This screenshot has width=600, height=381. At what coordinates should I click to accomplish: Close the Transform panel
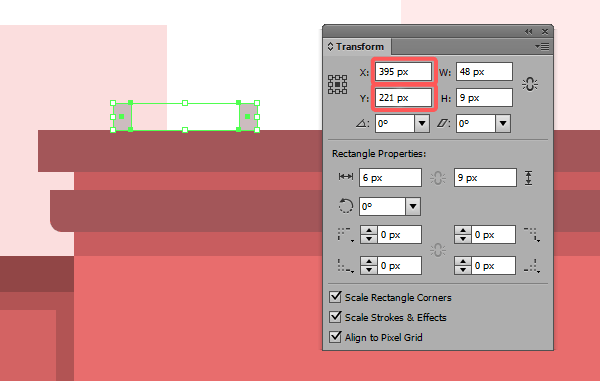[x=545, y=32]
